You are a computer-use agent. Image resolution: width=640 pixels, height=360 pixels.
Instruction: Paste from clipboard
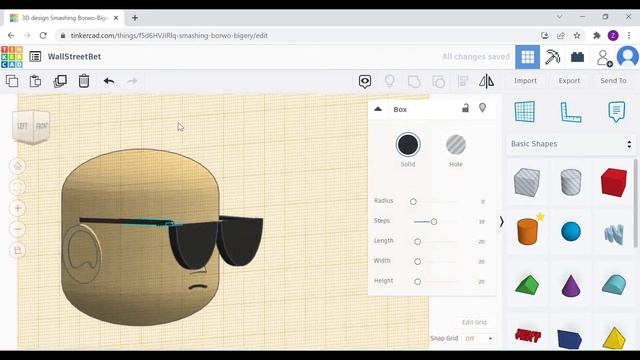[36, 81]
